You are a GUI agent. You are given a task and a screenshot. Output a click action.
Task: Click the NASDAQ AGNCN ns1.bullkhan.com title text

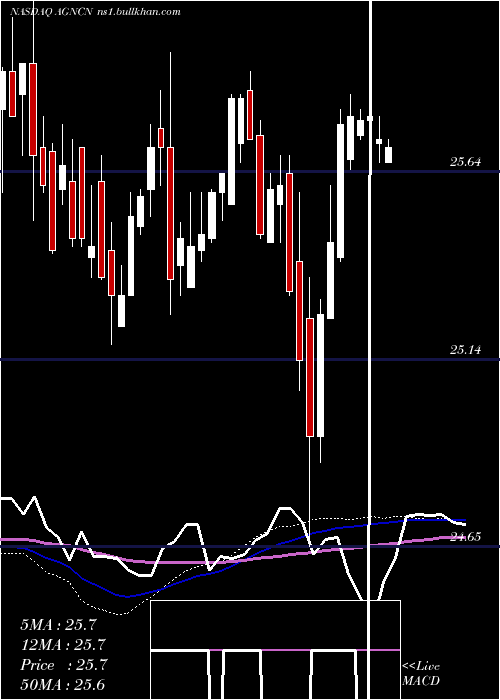tap(95, 12)
